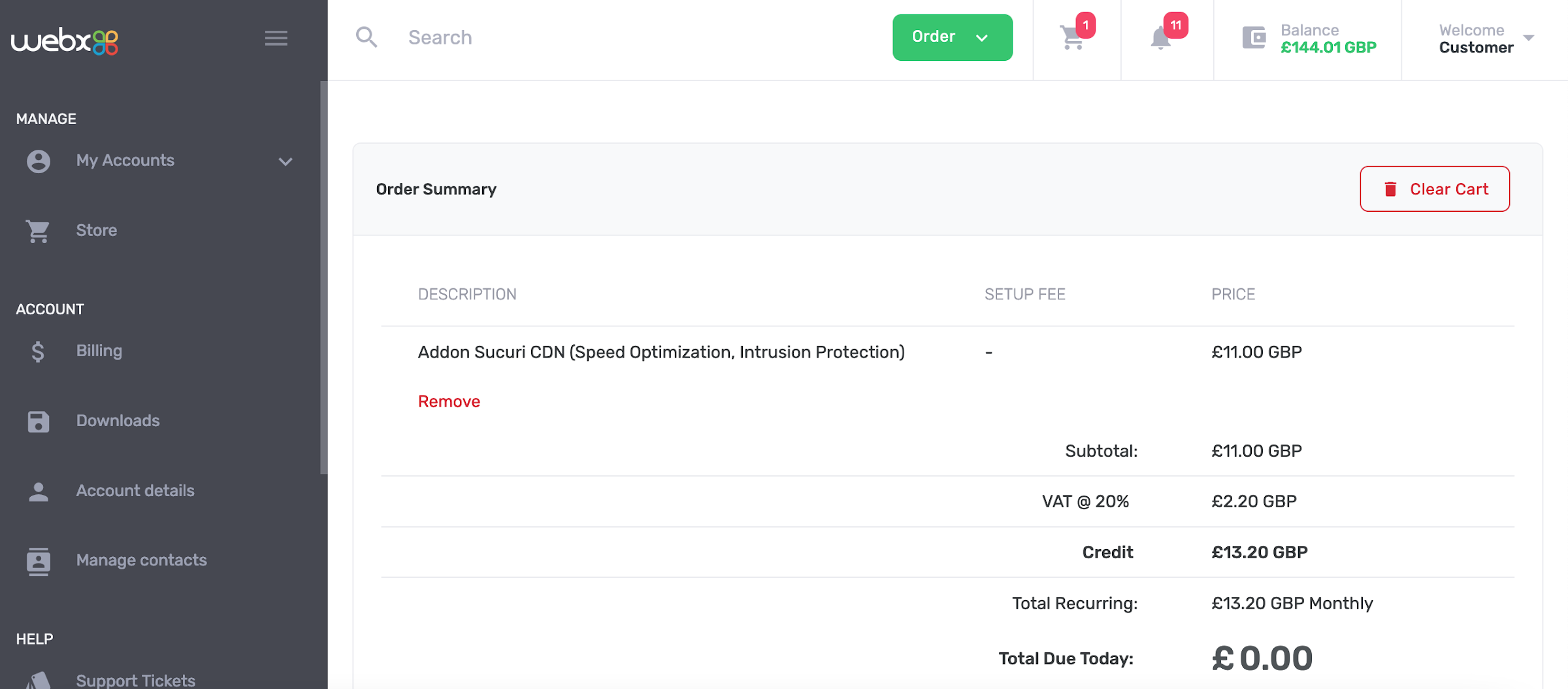Open Support Tickets menu item
Screen dimensions: 1568x689
point(135,680)
